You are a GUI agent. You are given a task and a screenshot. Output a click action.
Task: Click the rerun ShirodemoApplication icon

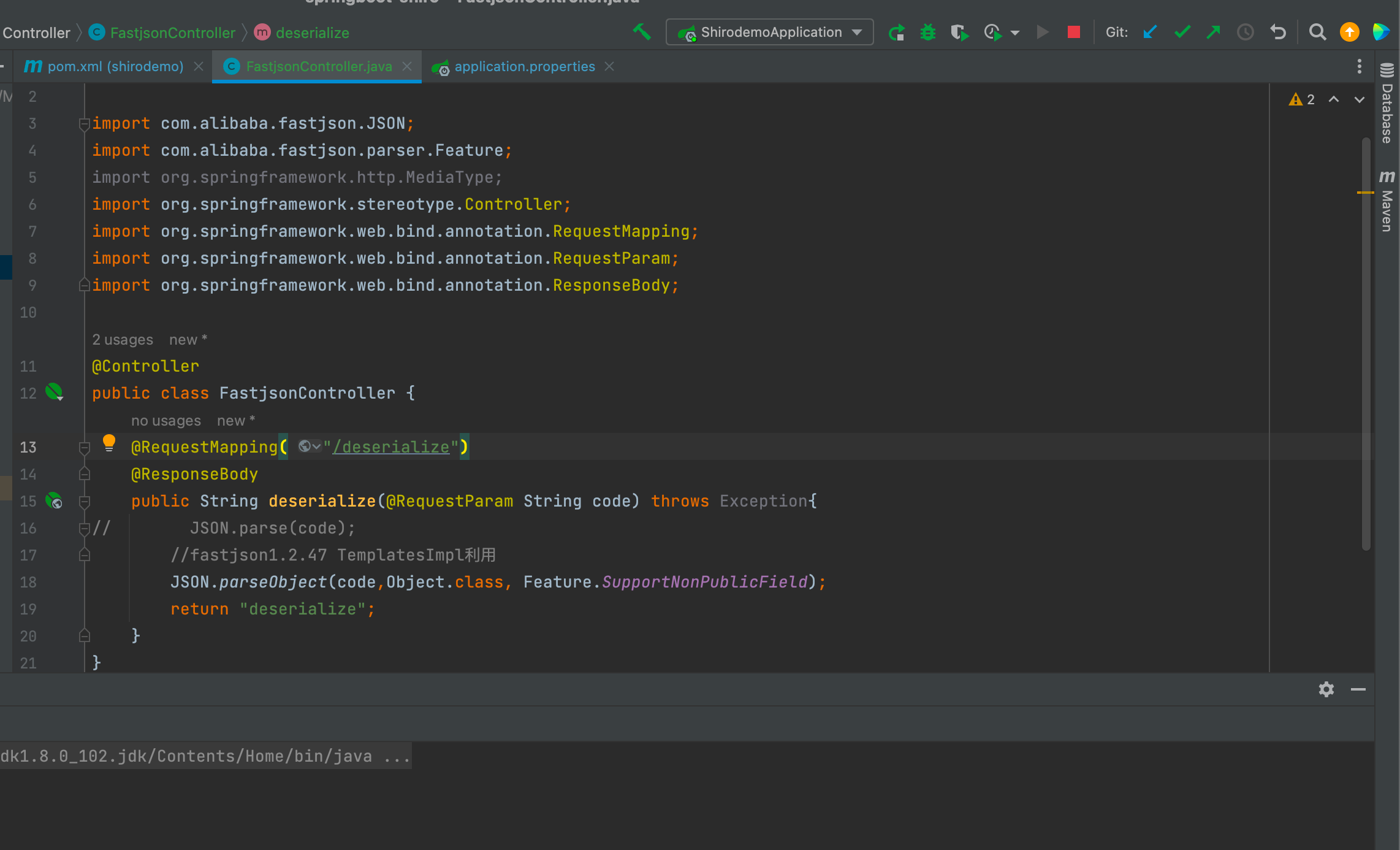[896, 33]
